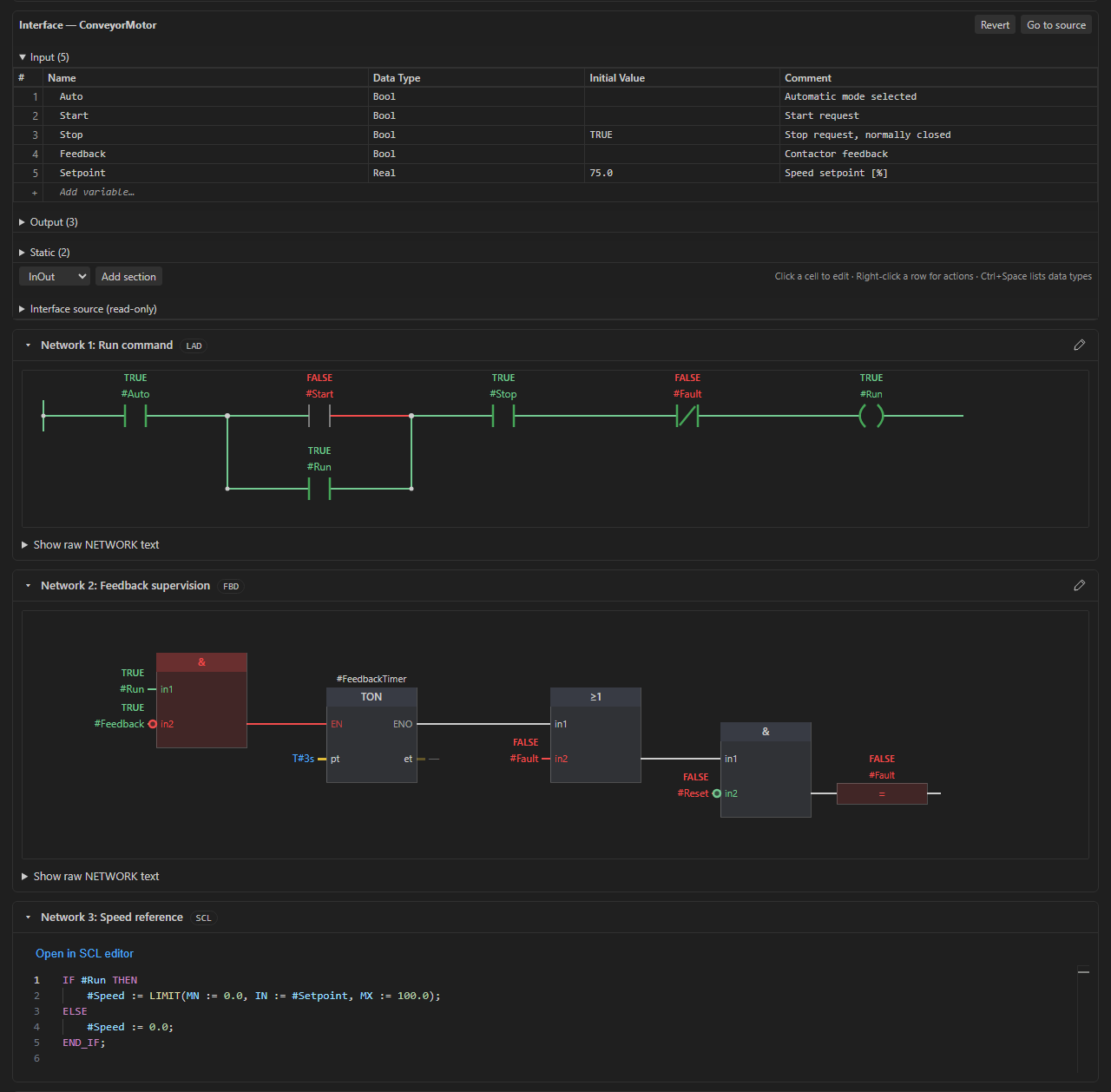Select the #Auto contact in the ladder rung
Viewport: 1111px width, 1092px height.
tap(135, 416)
